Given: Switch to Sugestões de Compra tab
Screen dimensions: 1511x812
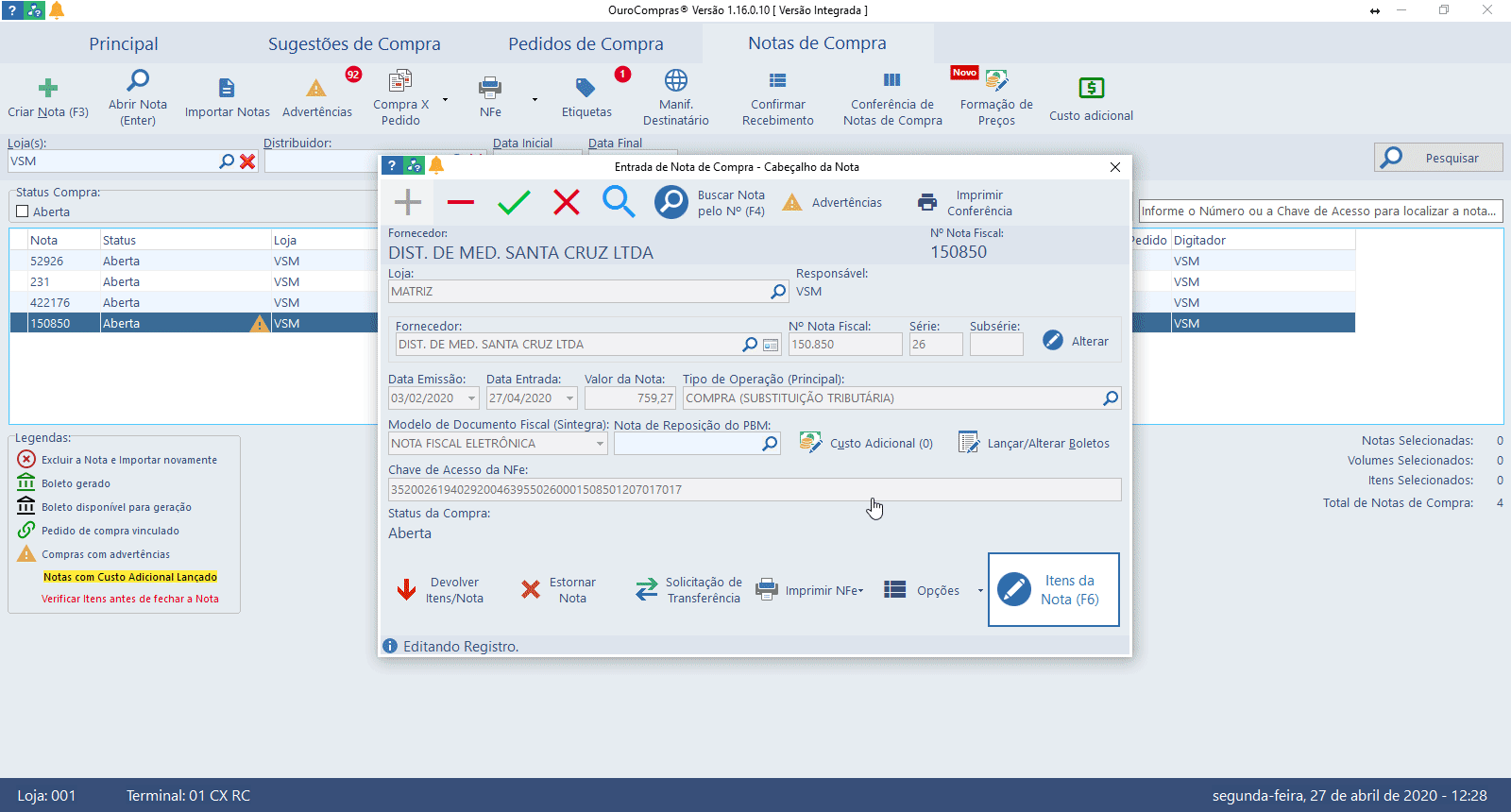Looking at the screenshot, I should click(x=354, y=43).
